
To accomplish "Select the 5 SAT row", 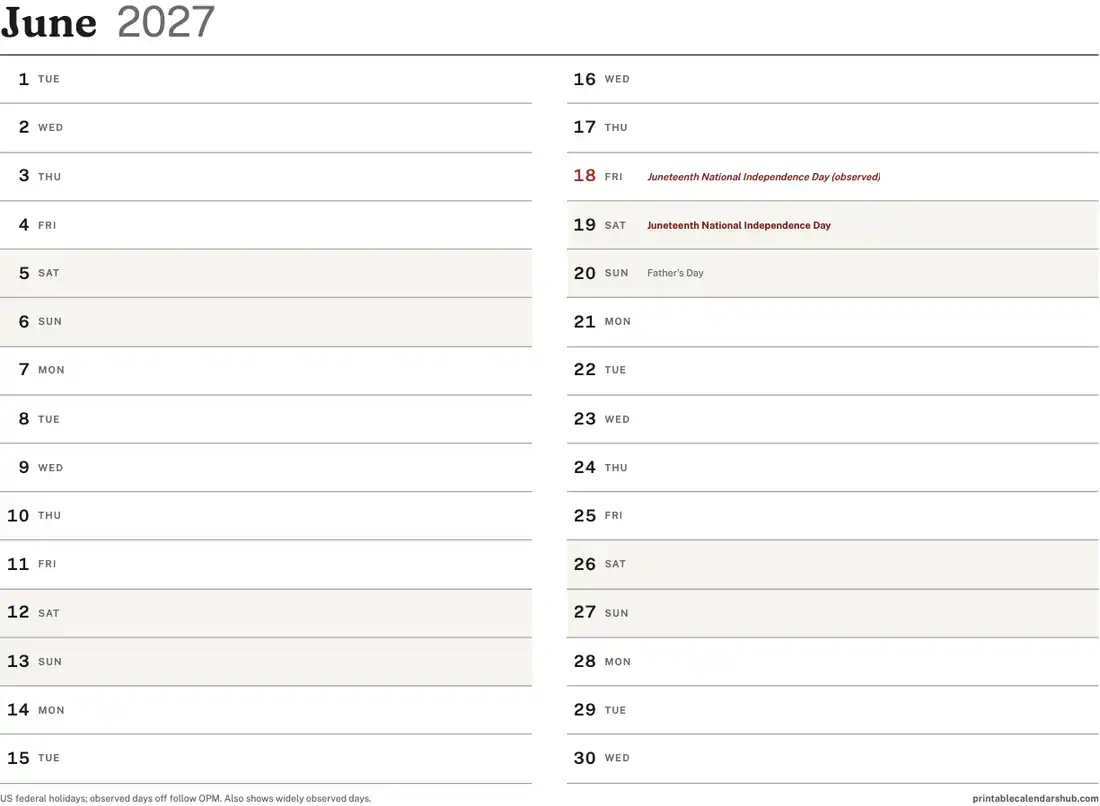I will coord(266,274).
